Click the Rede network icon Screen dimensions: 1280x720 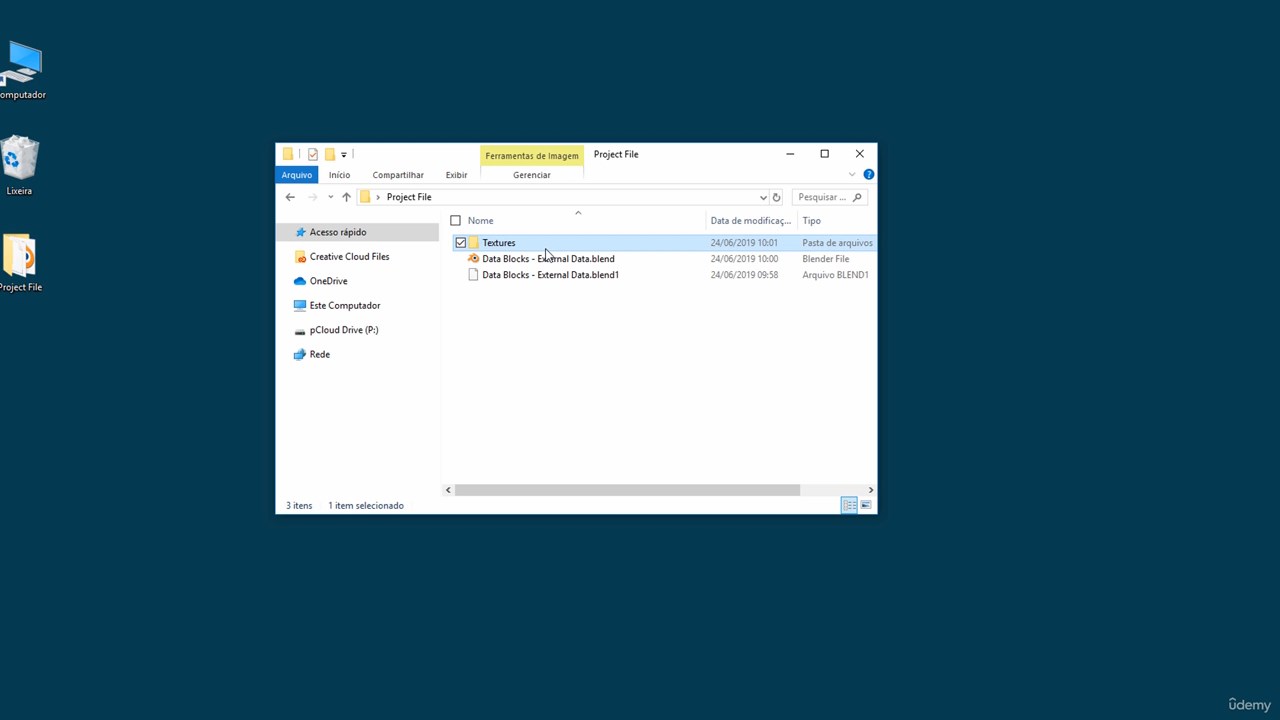click(x=300, y=355)
